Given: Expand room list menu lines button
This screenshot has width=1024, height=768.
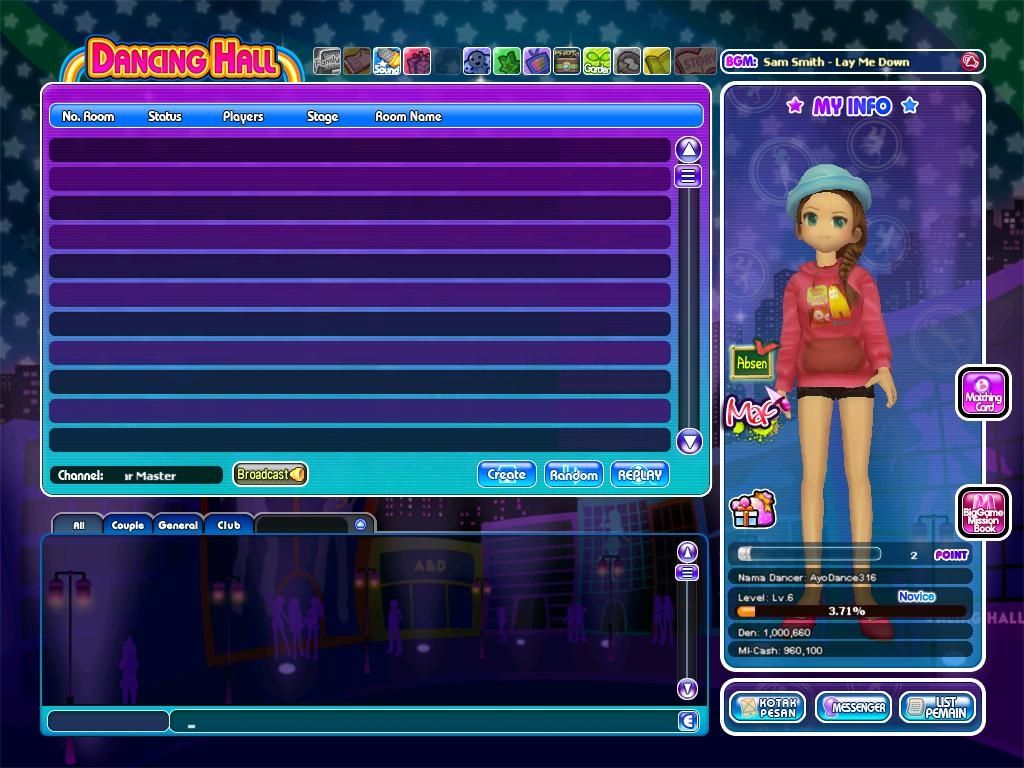Looking at the screenshot, I should point(688,176).
